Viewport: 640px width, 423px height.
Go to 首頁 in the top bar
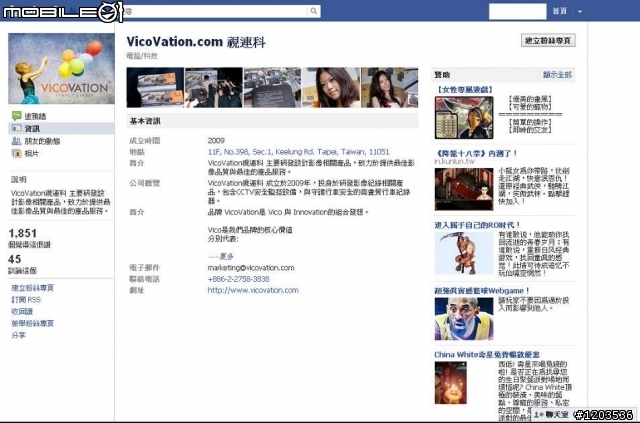[x=560, y=11]
